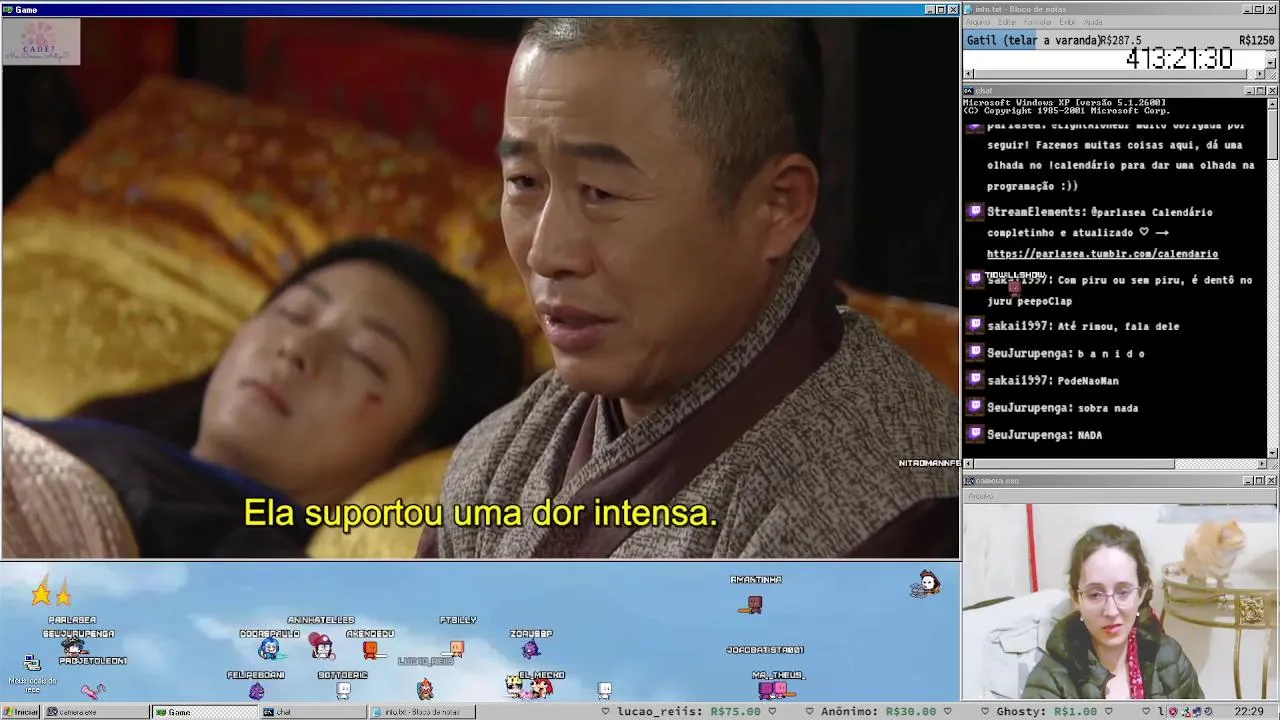The image size is (1280, 720).
Task: Click the Notepad title bar icon
Action: click(x=970, y=9)
